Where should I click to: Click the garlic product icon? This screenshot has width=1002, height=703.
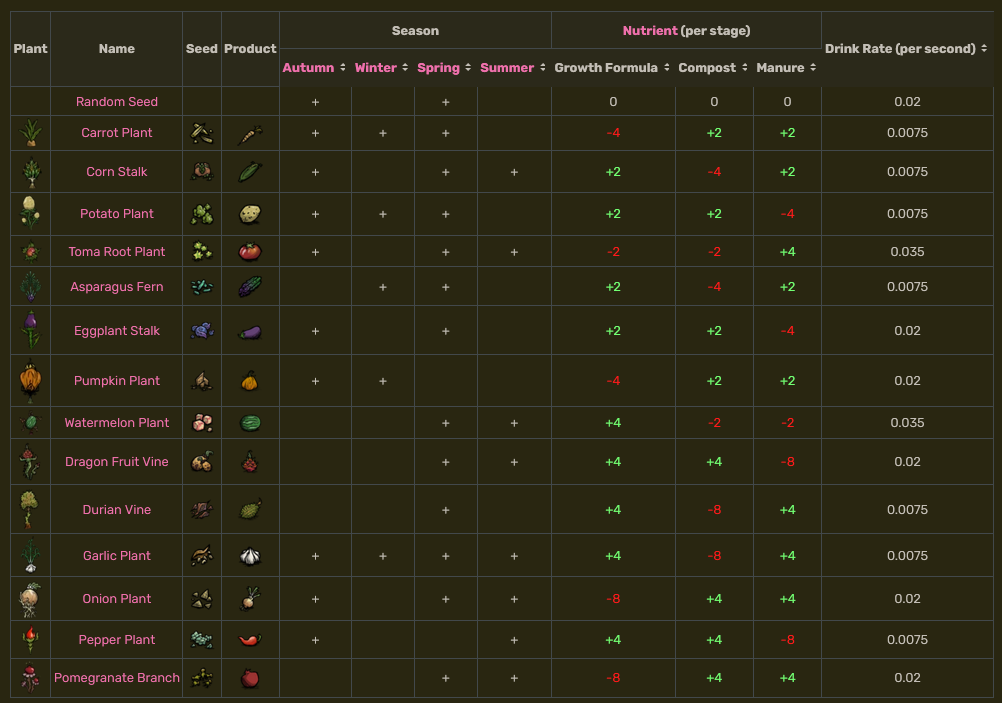[250, 556]
